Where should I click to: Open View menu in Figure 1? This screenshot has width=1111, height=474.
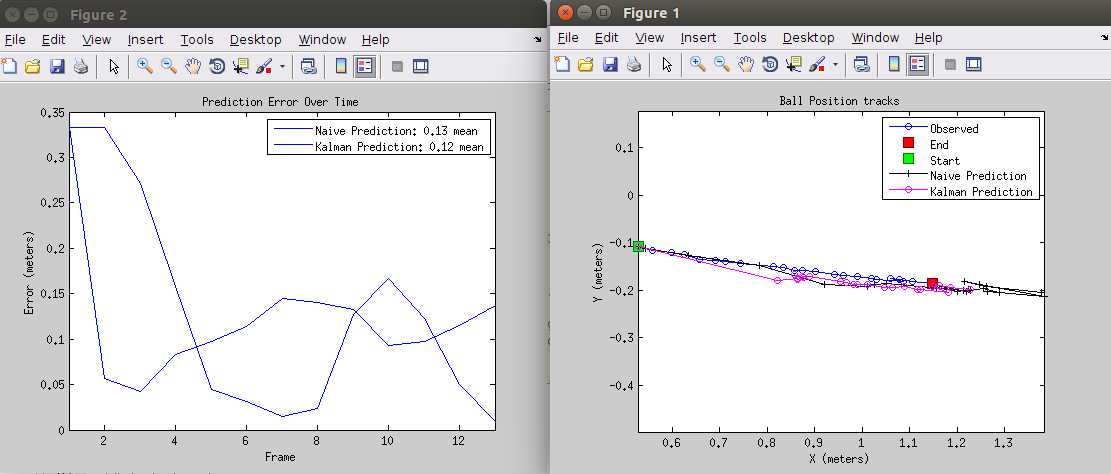(650, 38)
